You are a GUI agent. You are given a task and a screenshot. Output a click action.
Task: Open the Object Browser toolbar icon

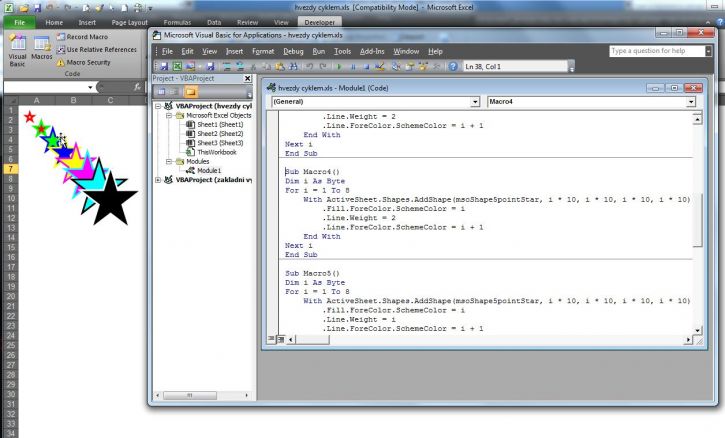tap(422, 67)
